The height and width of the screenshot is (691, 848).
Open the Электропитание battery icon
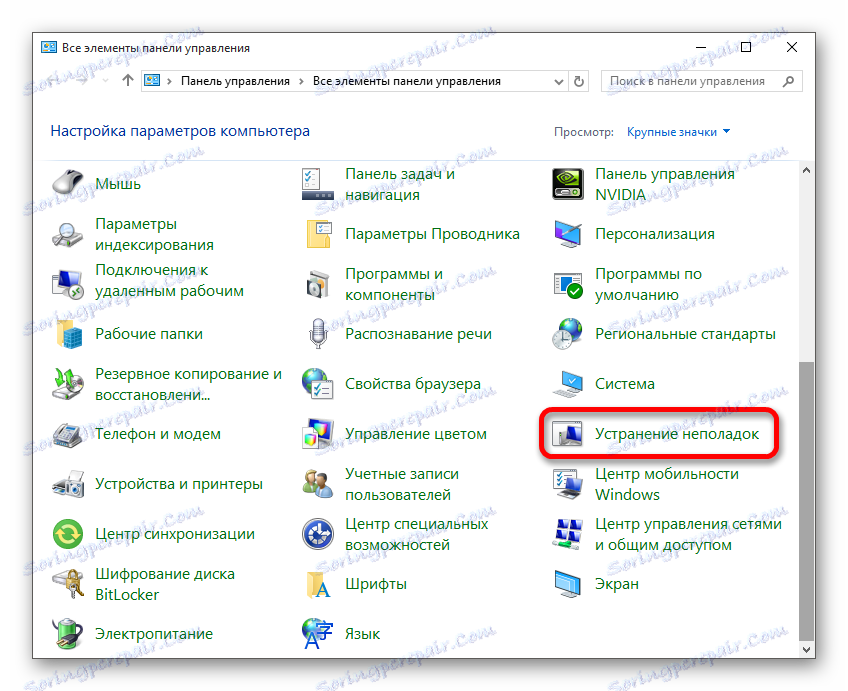click(x=68, y=634)
